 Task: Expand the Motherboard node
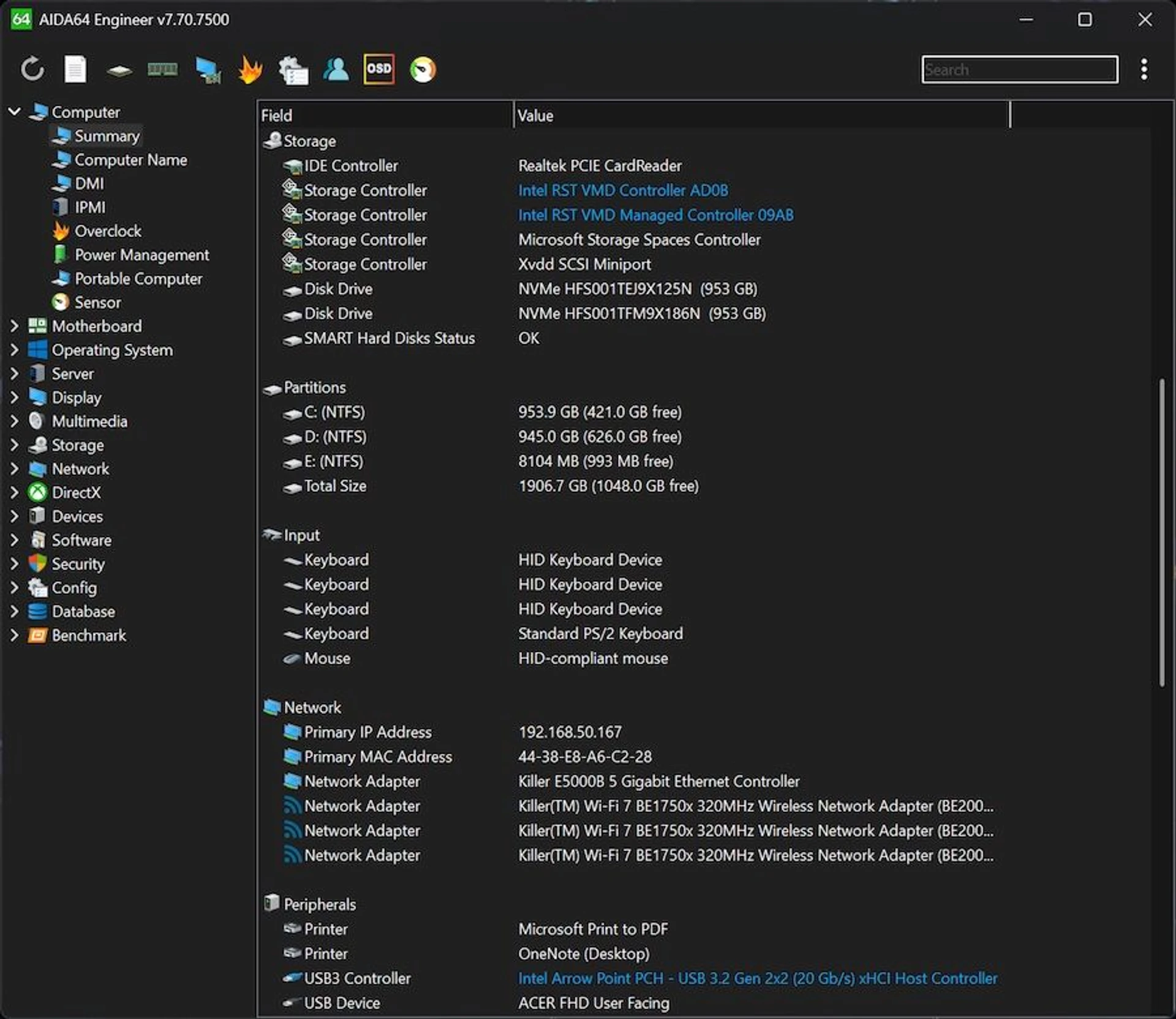pyautogui.click(x=14, y=326)
